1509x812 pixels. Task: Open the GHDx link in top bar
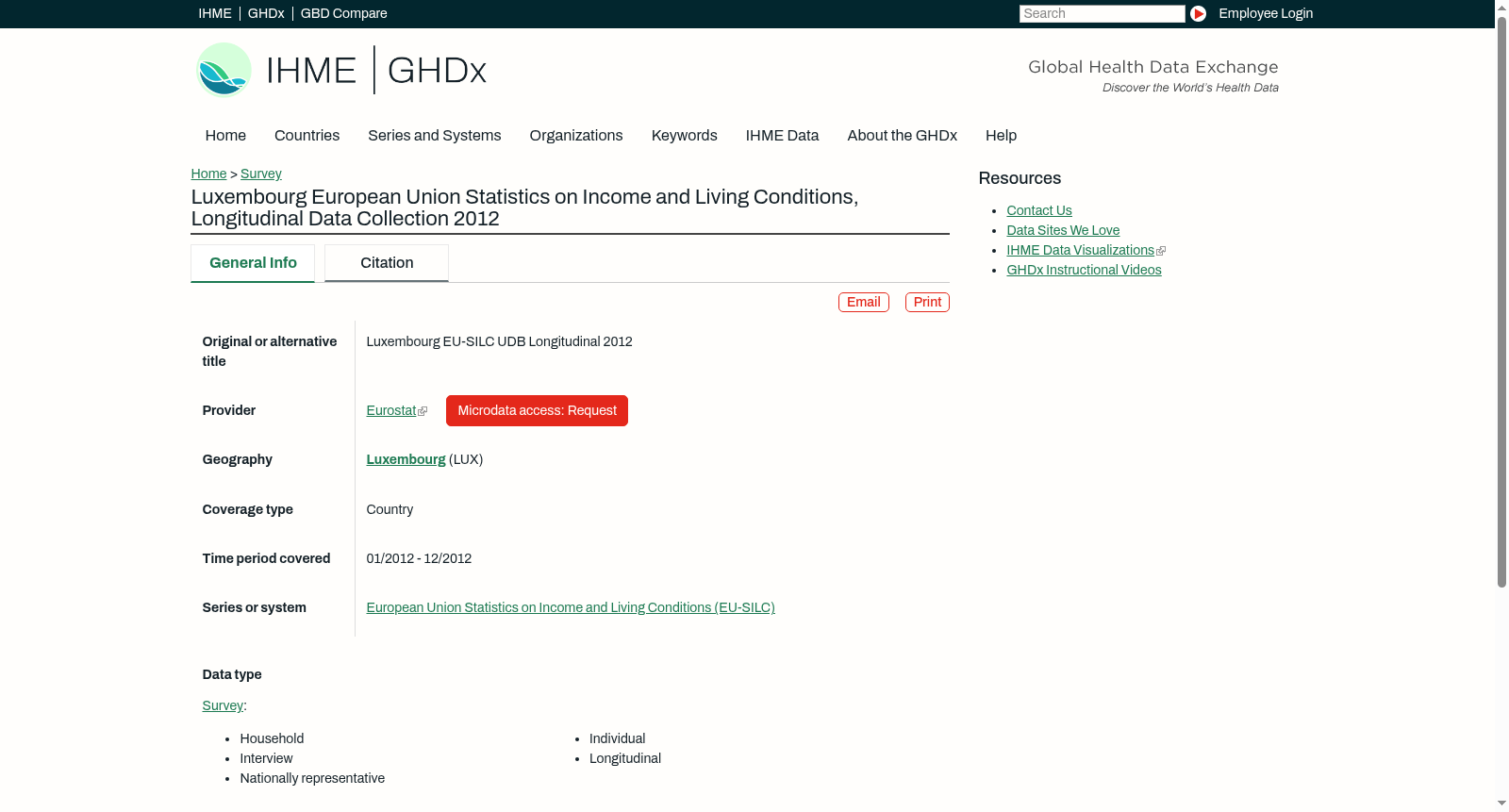coord(266,13)
